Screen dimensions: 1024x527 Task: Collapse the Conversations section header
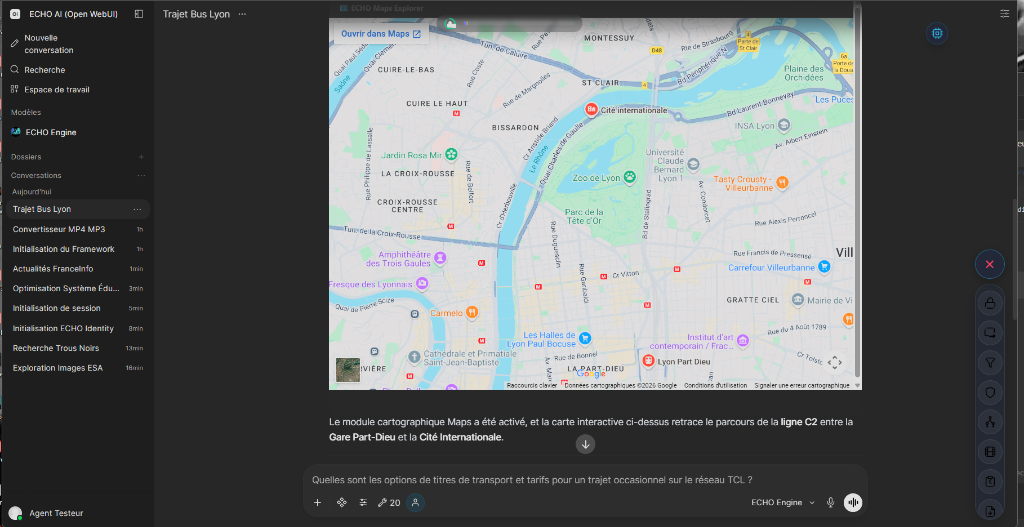pyautogui.click(x=36, y=176)
